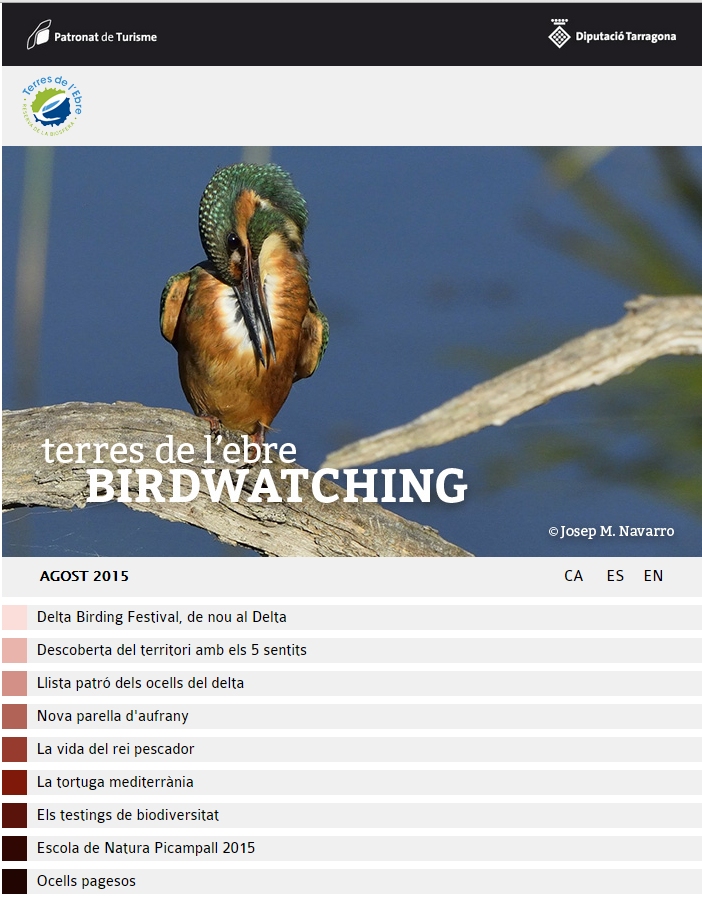Select the 'Ocells pagesos' article
The width and height of the screenshot is (702, 898).
tap(86, 881)
